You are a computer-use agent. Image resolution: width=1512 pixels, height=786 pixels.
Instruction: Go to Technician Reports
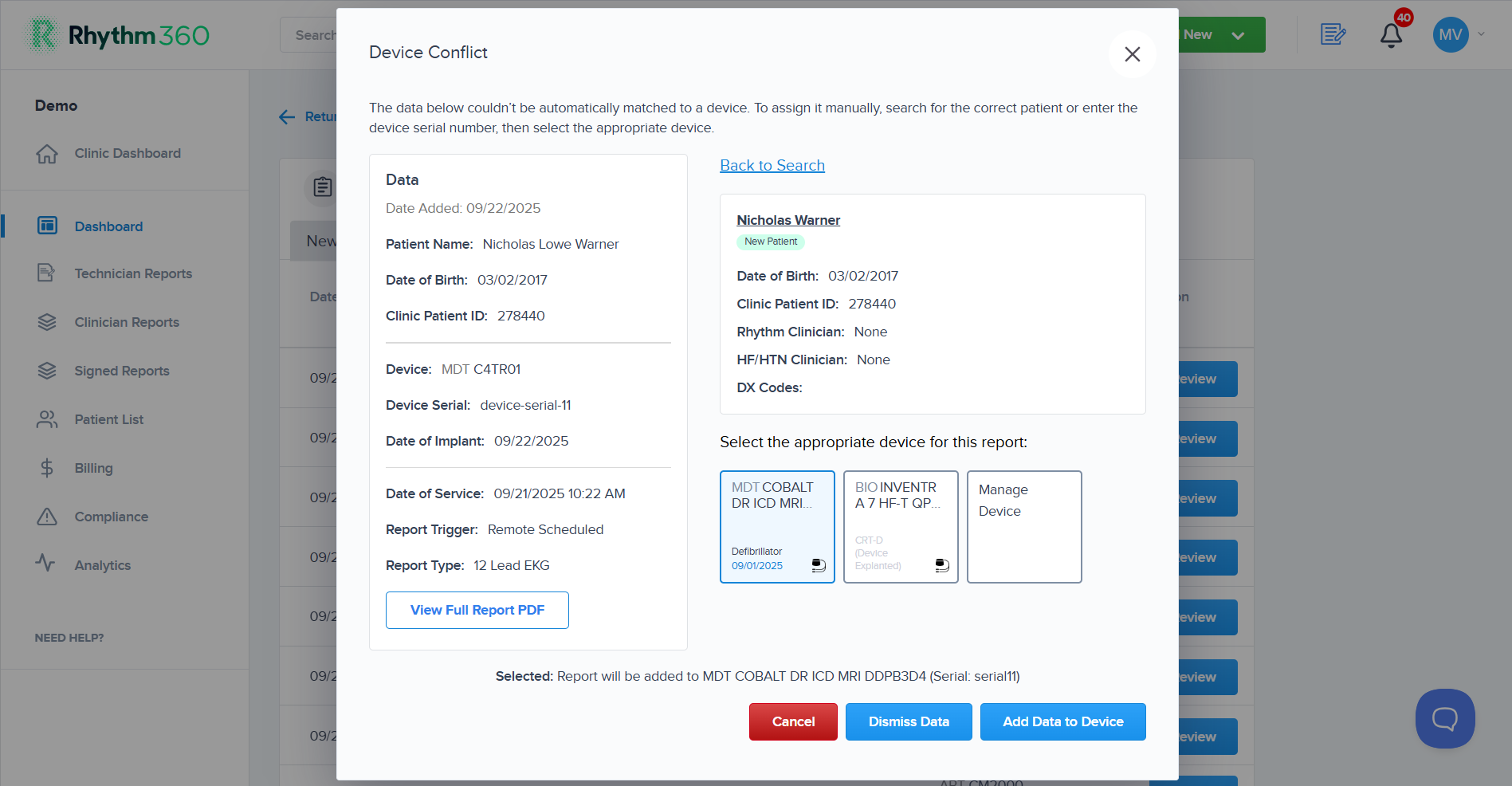133,273
